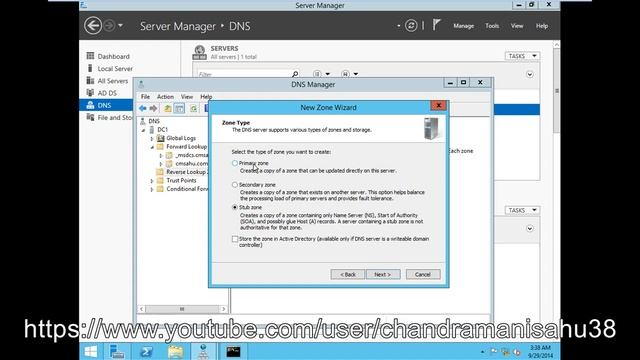The height and width of the screenshot is (360, 640).
Task: Cancel the New Zone Wizard
Action: pos(423,275)
